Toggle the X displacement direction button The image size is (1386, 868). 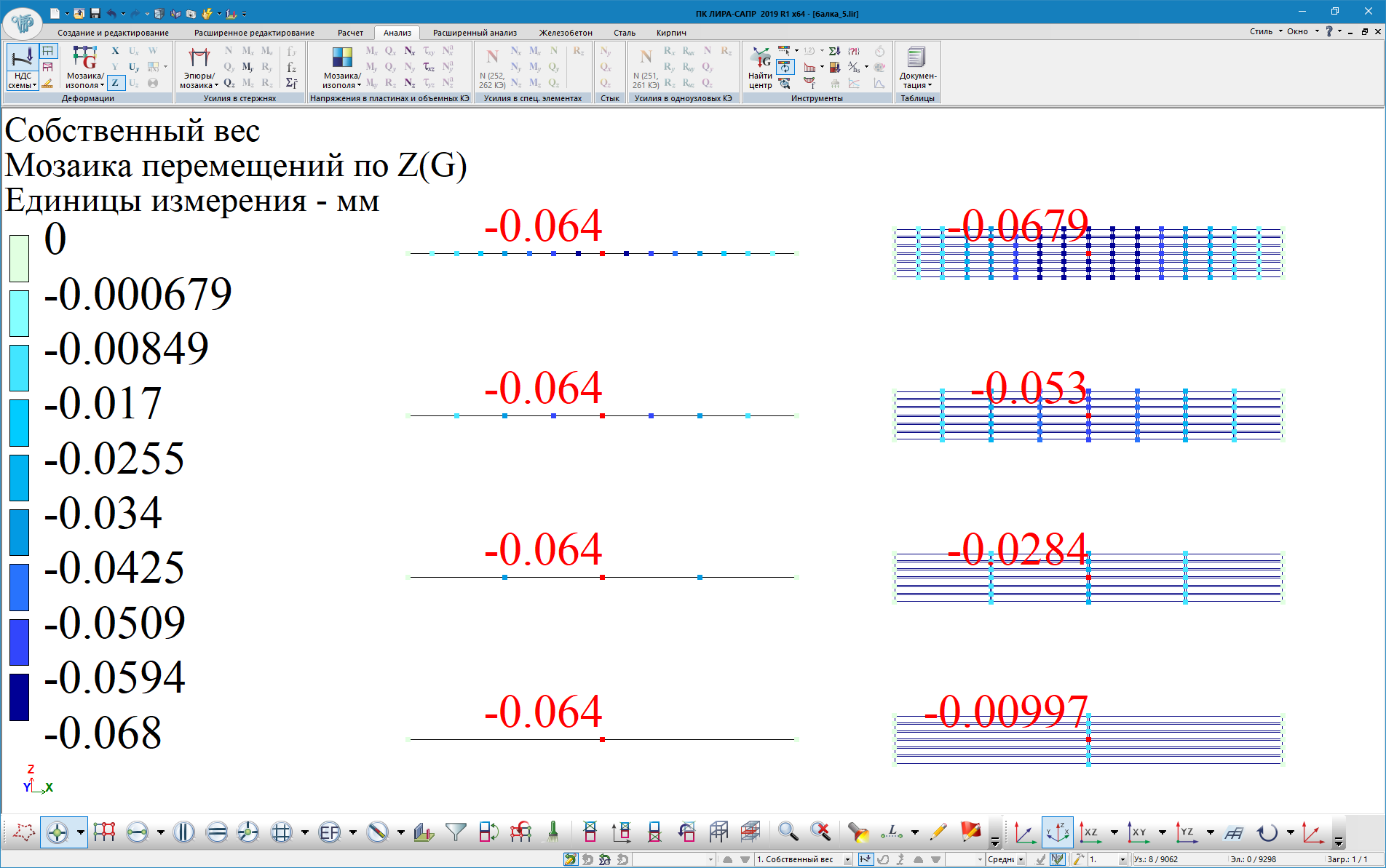click(x=115, y=51)
